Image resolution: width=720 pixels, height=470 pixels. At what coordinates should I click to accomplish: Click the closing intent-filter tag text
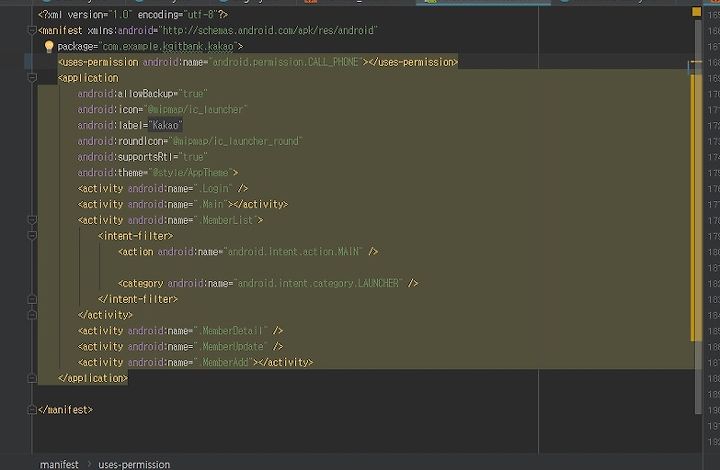(138, 299)
